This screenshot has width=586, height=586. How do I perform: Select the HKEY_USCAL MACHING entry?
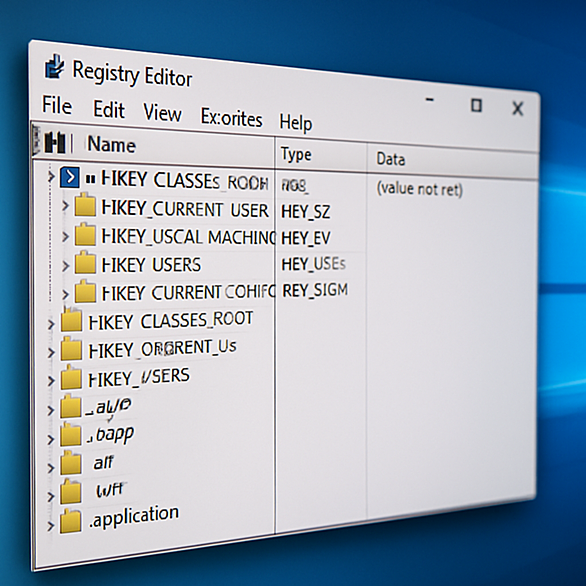(x=188, y=237)
